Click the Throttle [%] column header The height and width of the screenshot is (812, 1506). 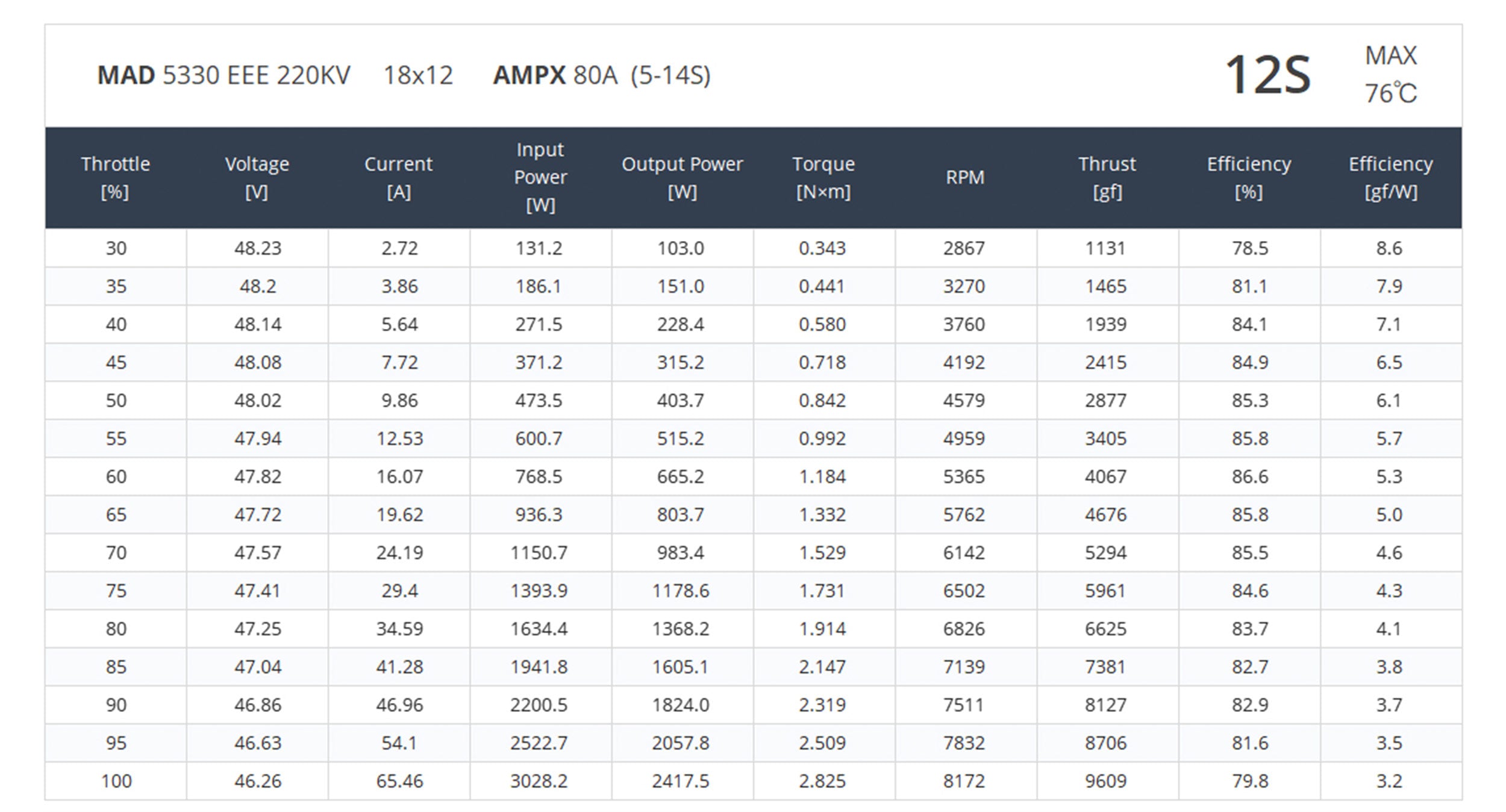point(115,178)
